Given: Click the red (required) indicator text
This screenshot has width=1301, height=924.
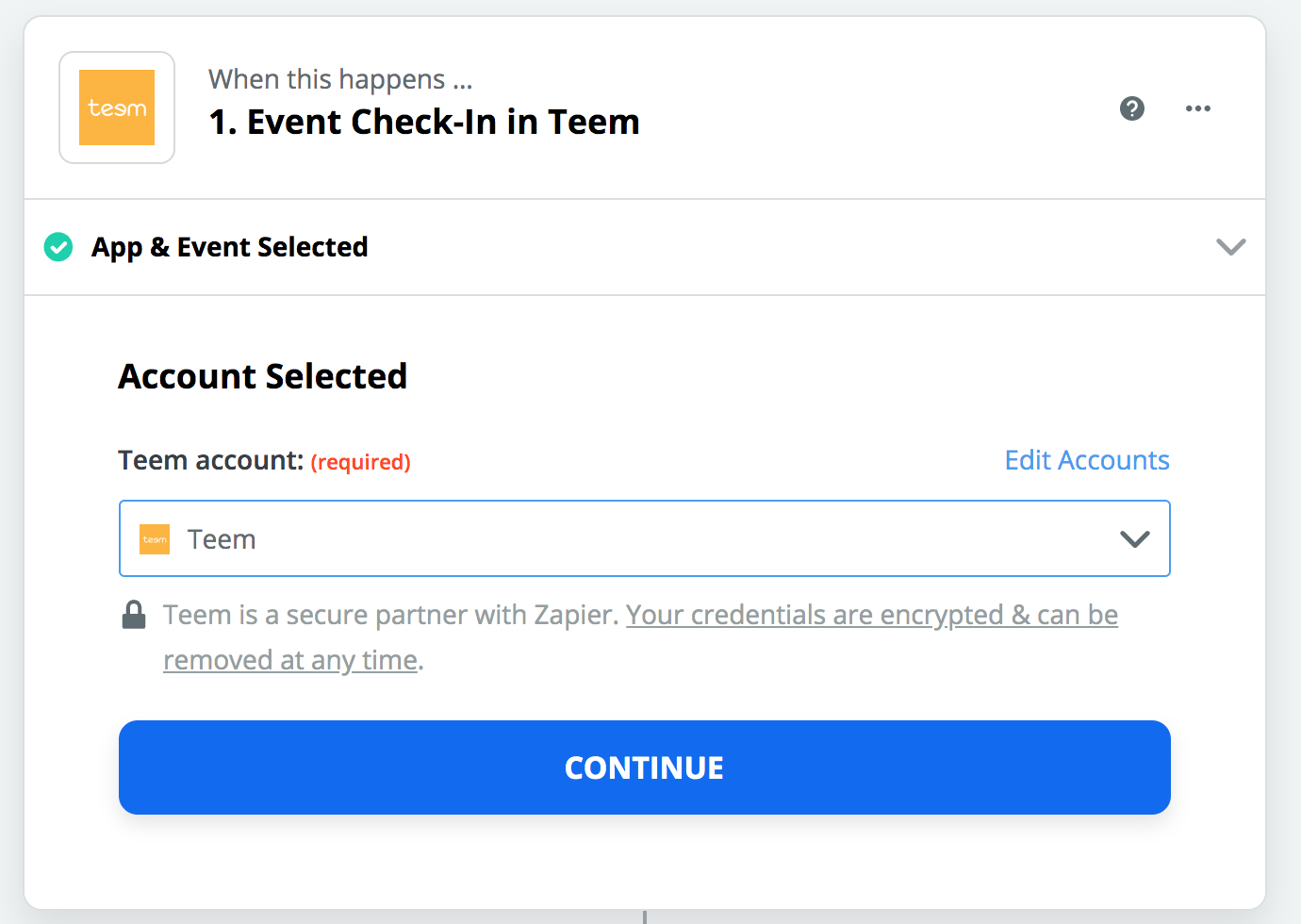Looking at the screenshot, I should point(361,462).
